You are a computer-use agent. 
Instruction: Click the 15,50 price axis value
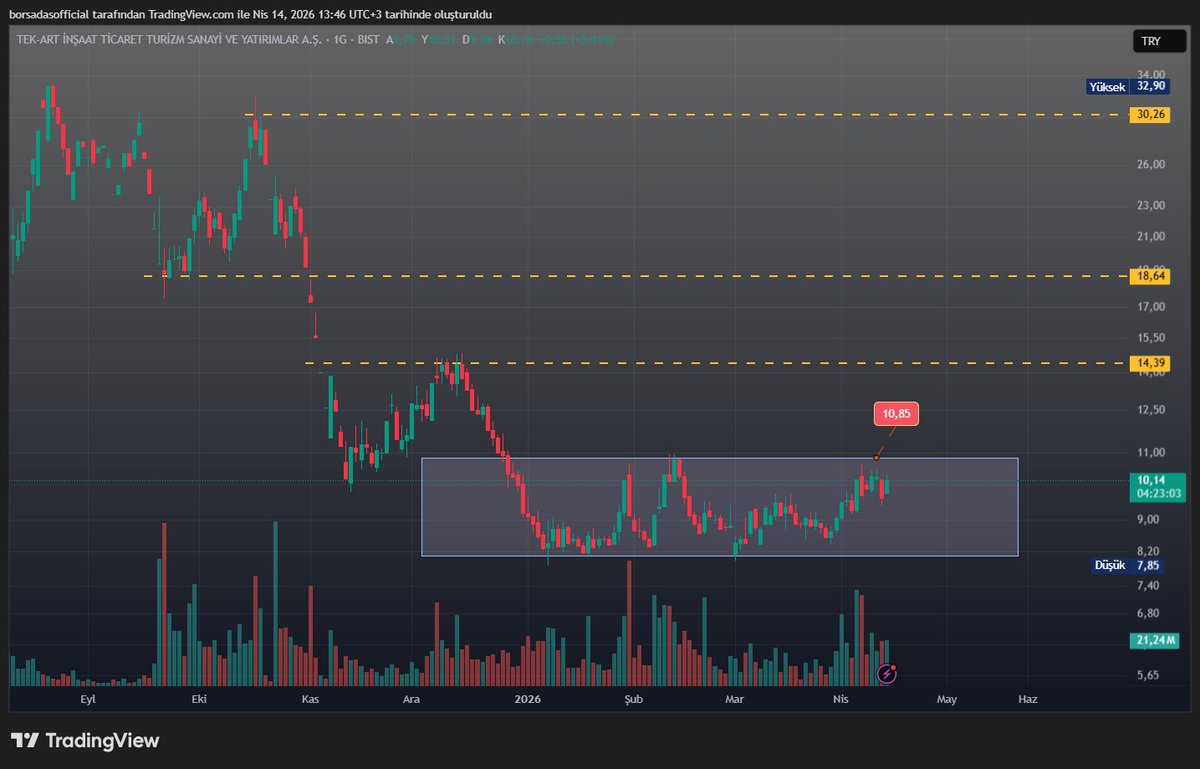point(1151,338)
